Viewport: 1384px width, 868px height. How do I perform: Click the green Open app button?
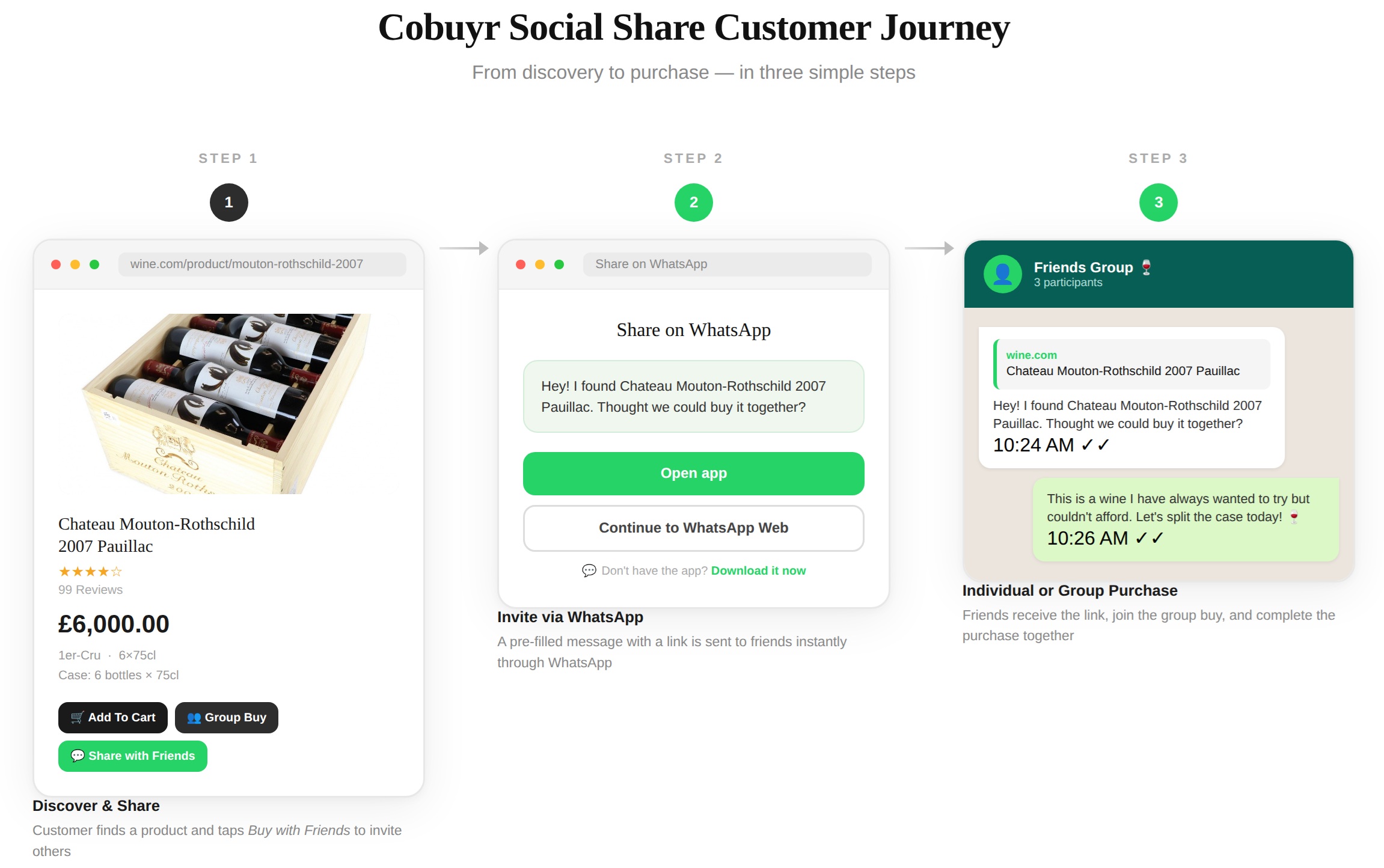pos(693,474)
